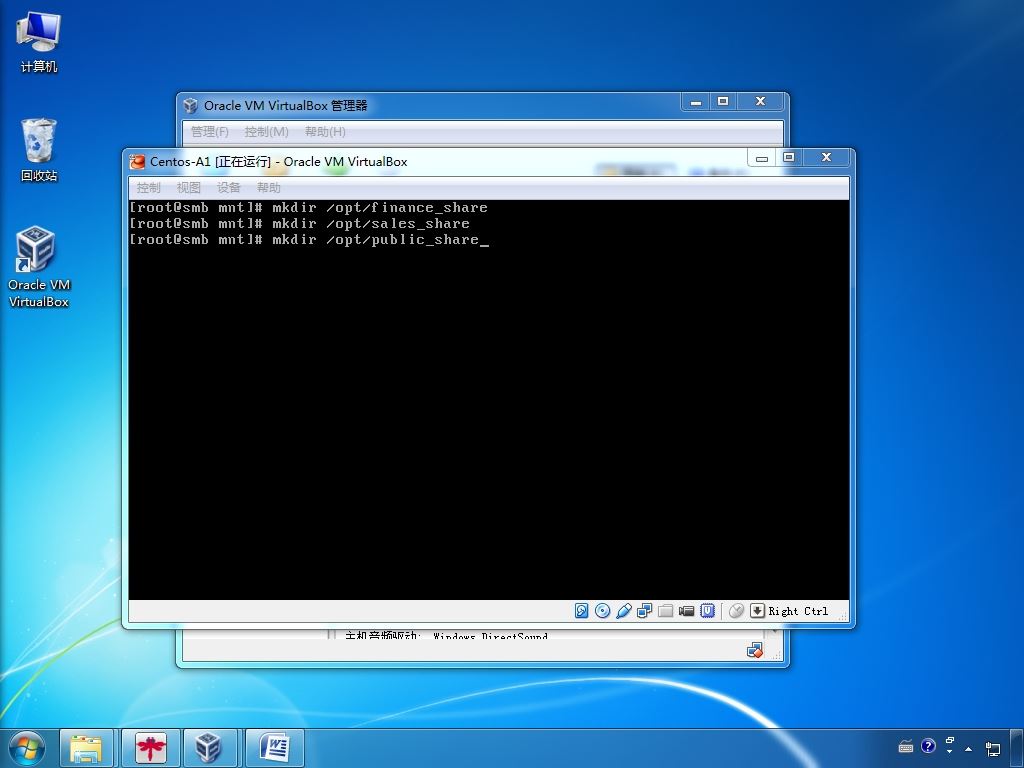Open the USB devices status icon
This screenshot has width=1024, height=768.
[624, 611]
